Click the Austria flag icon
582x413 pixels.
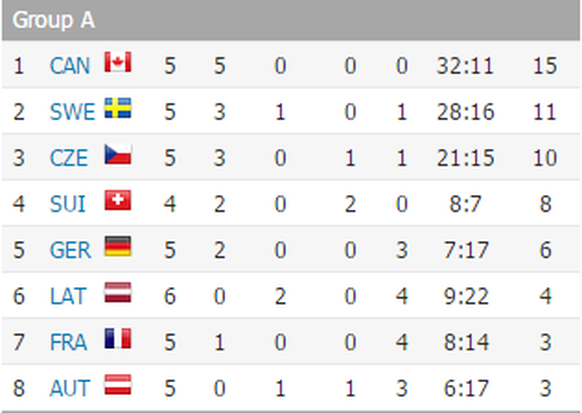coord(118,384)
